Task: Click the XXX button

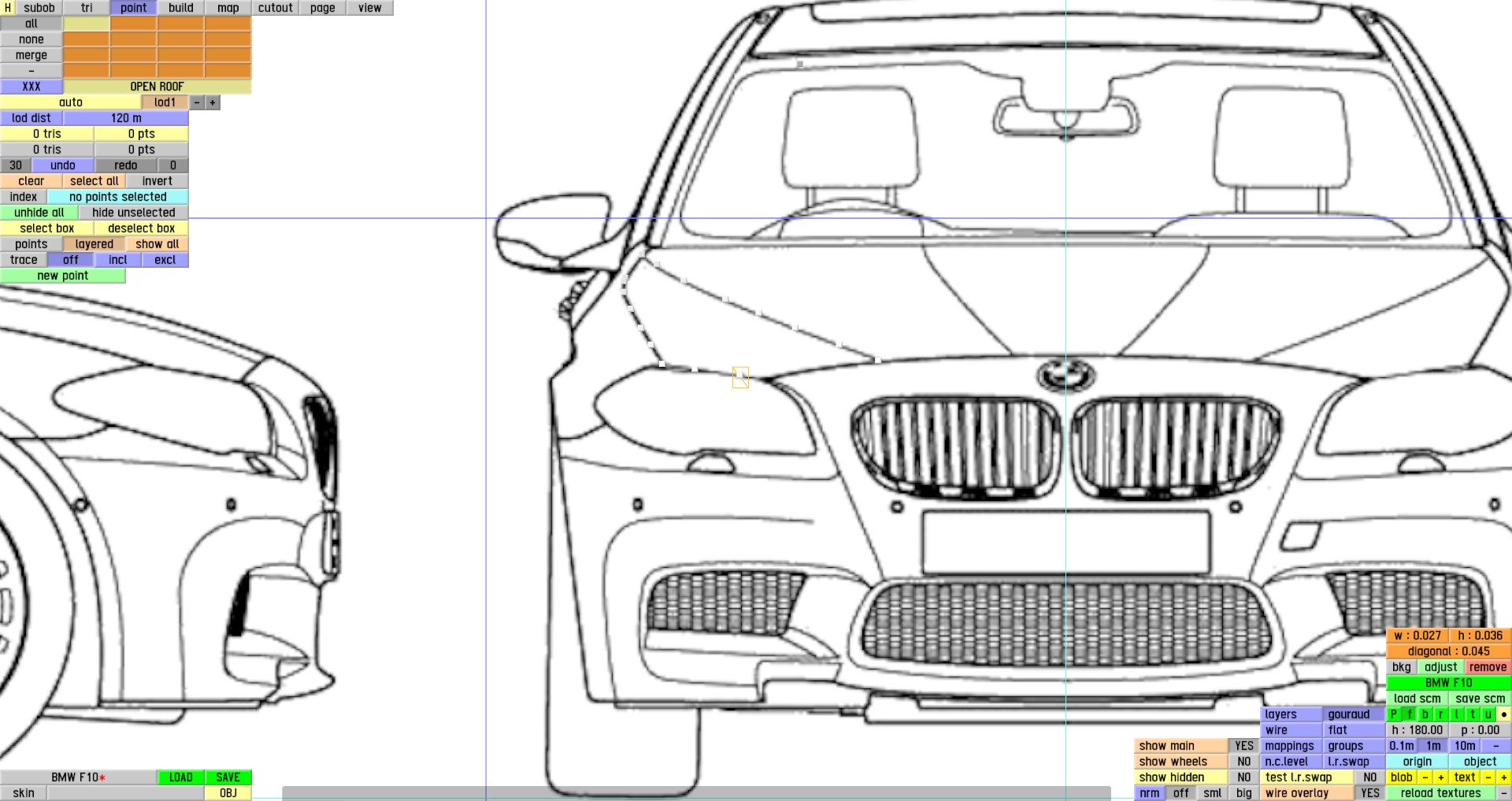Action: [x=31, y=87]
